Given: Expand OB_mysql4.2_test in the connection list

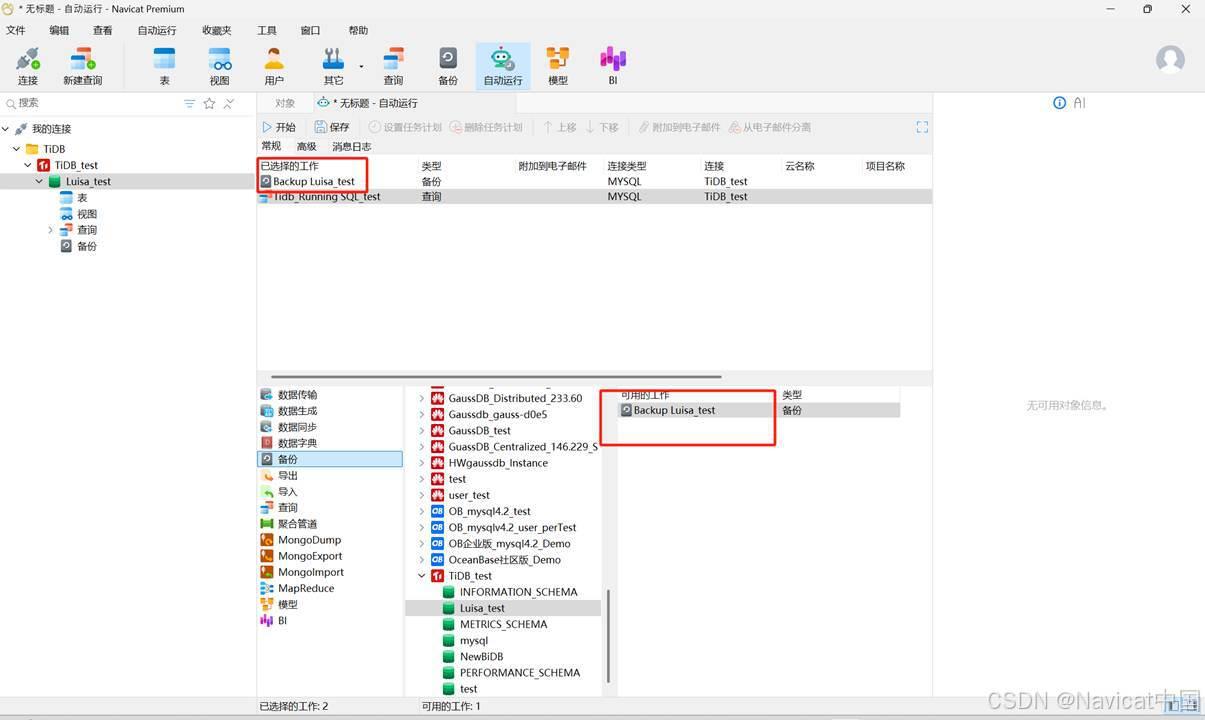Looking at the screenshot, I should [x=422, y=511].
